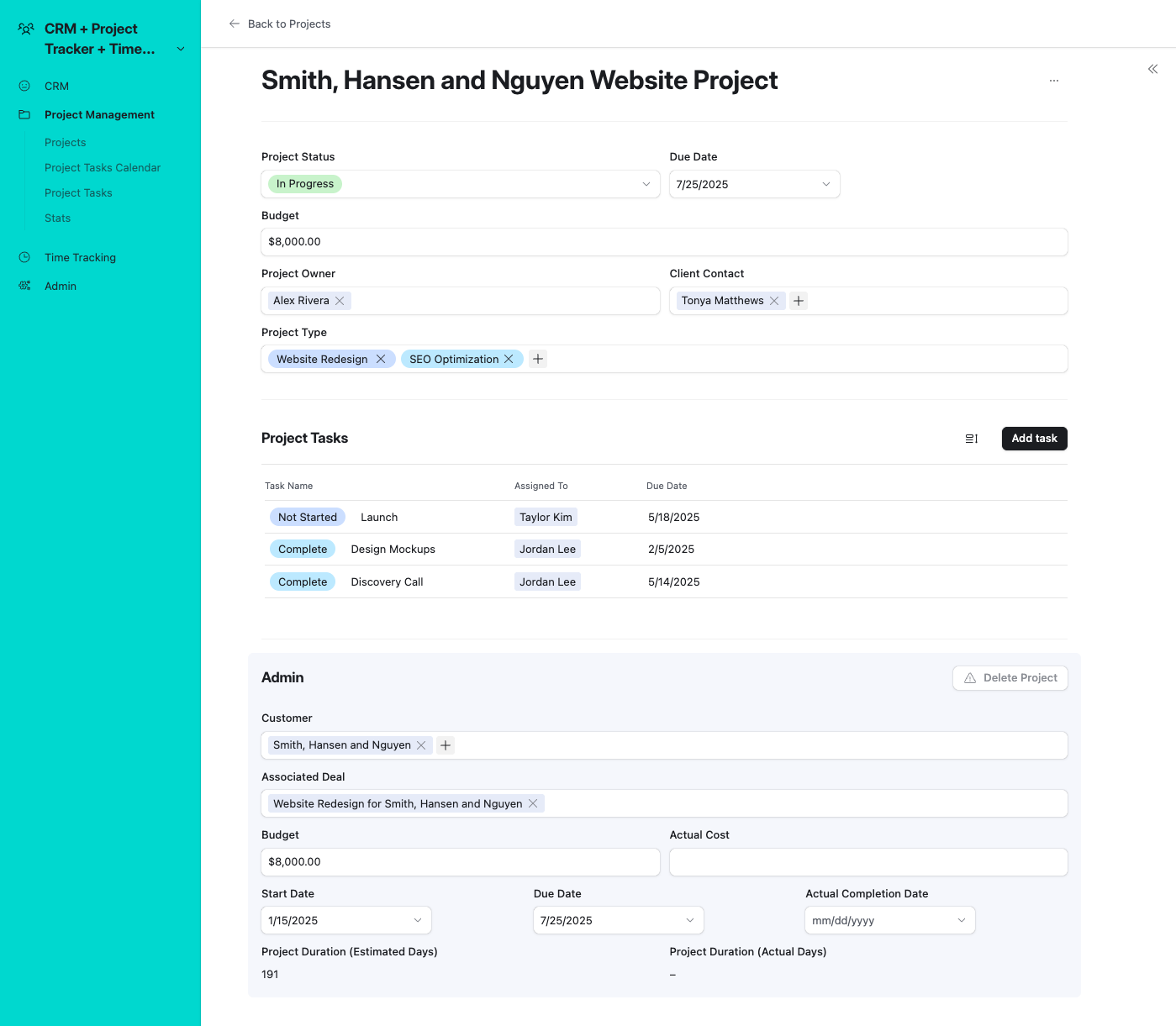
Task: Click the Add task button
Action: pos(1034,438)
